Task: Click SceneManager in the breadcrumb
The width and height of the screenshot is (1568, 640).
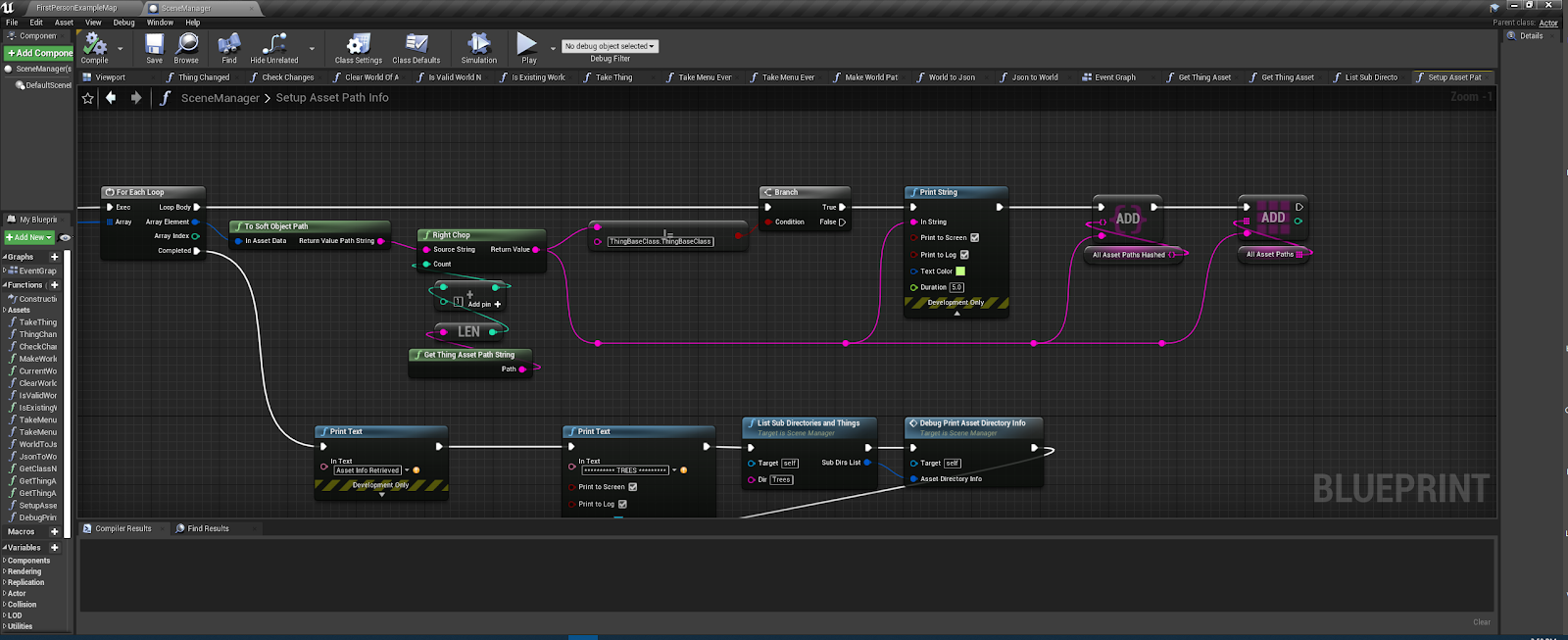Action: pyautogui.click(x=220, y=98)
